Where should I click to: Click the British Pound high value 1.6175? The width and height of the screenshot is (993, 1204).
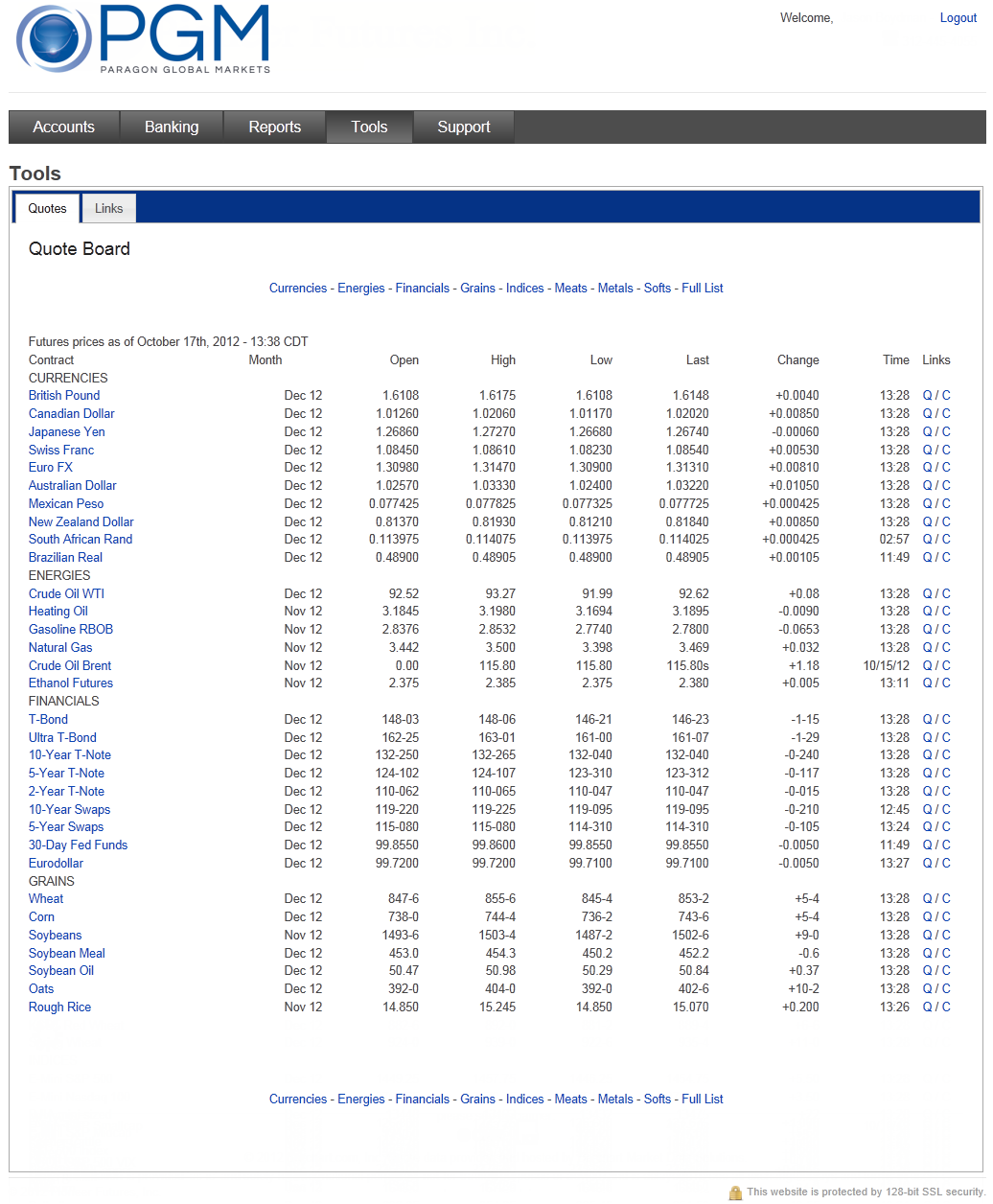pos(496,396)
